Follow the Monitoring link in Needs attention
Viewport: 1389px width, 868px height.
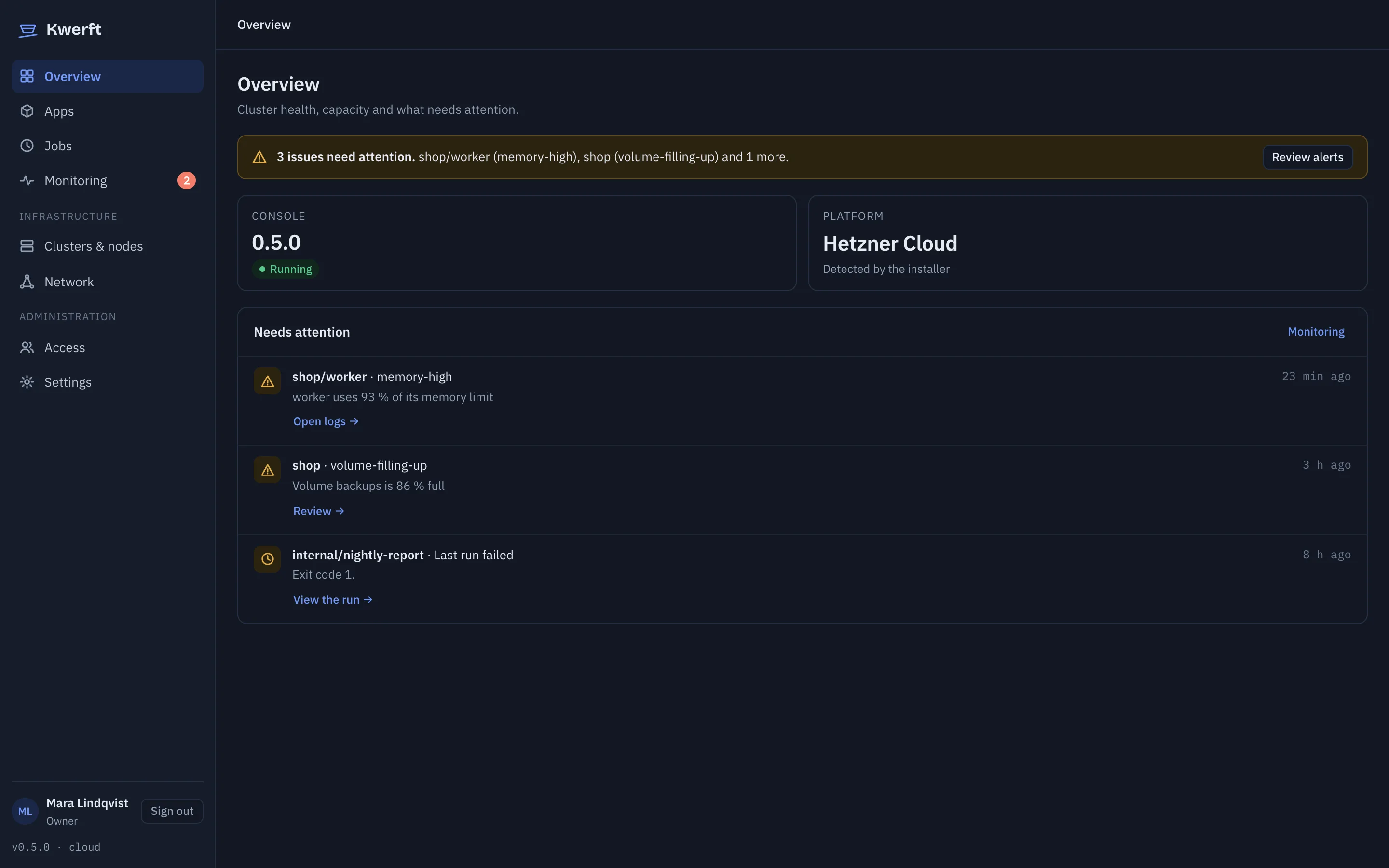pyautogui.click(x=1316, y=332)
